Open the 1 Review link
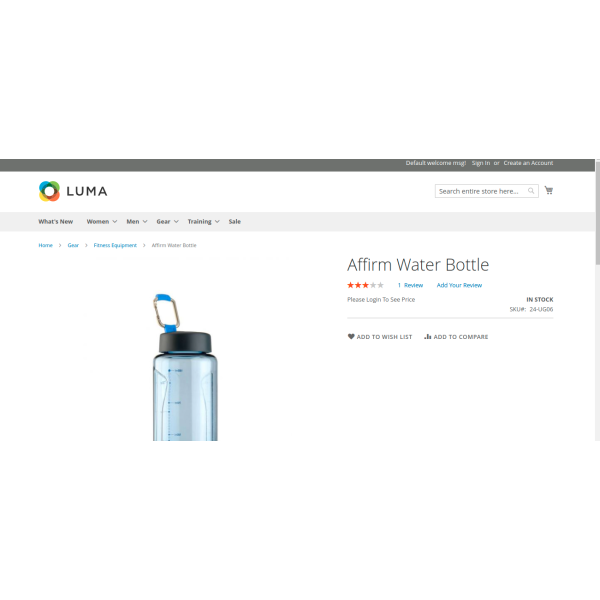Image resolution: width=600 pixels, height=600 pixels. (410, 285)
